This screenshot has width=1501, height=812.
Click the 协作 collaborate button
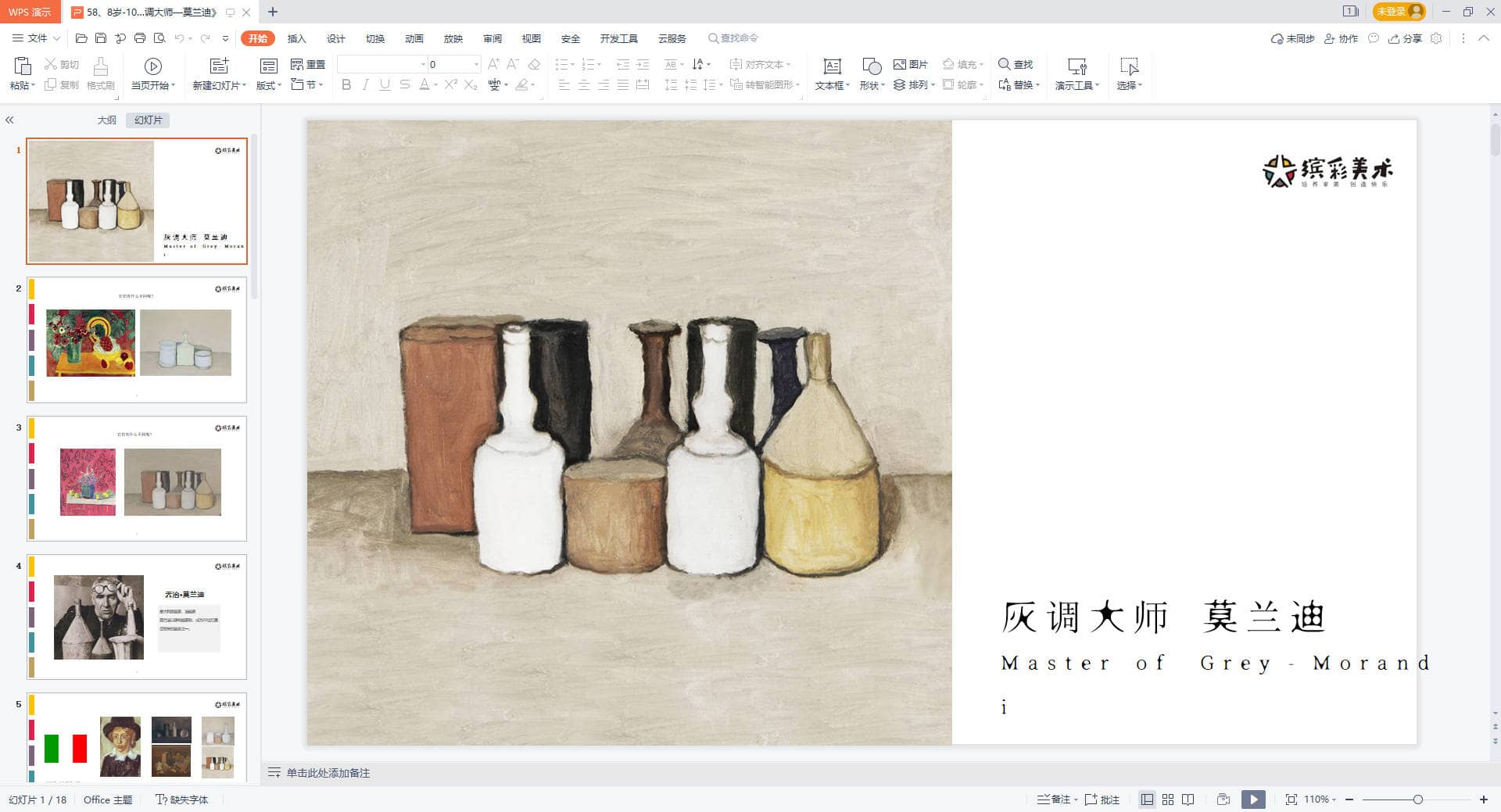(1341, 38)
